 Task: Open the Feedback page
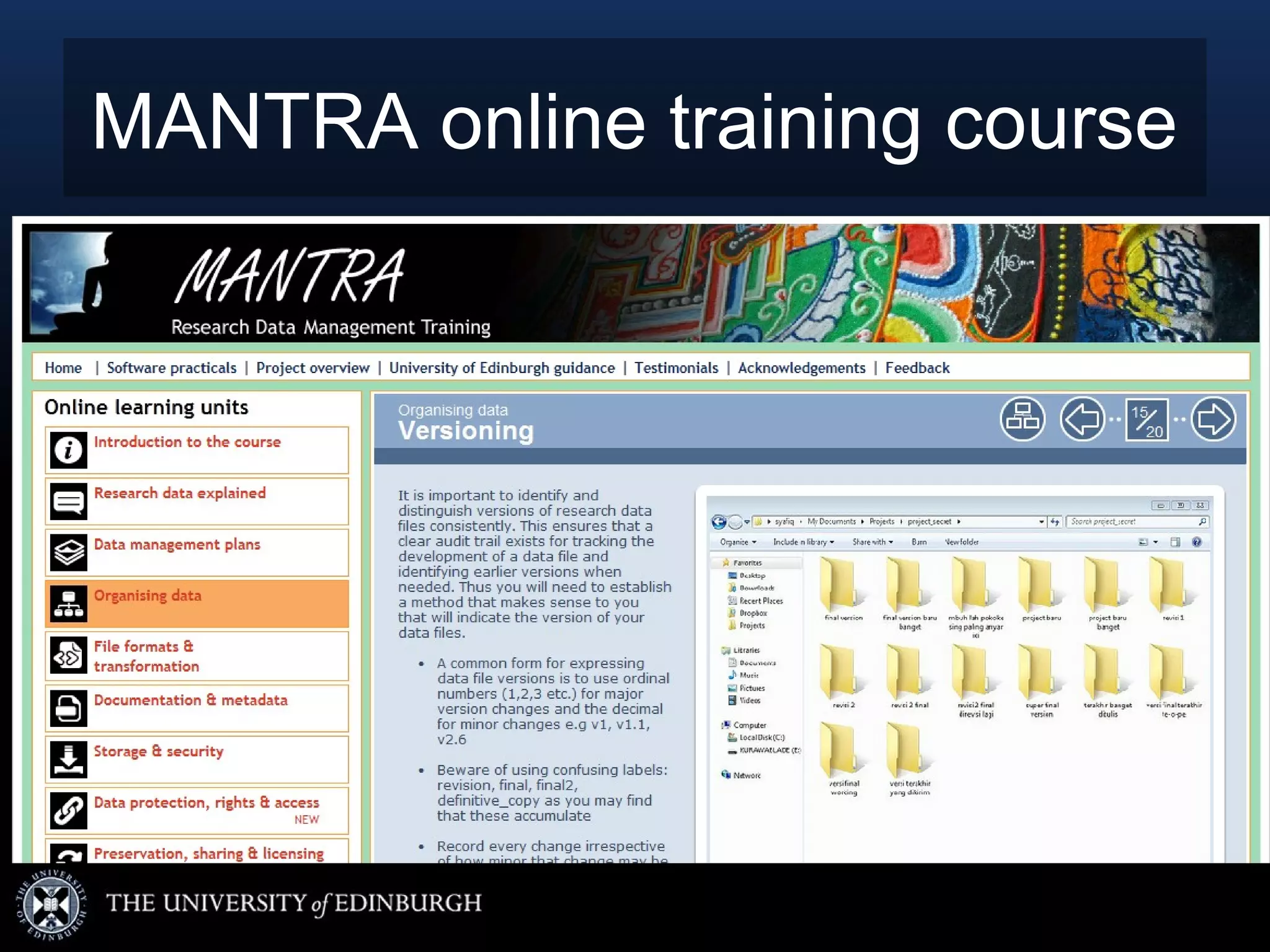click(918, 368)
